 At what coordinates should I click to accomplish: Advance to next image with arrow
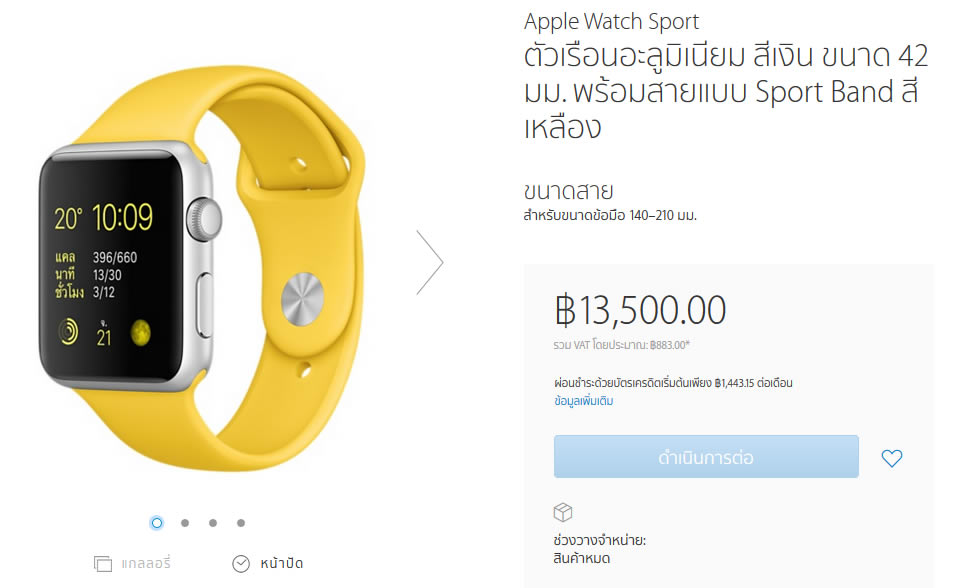430,262
